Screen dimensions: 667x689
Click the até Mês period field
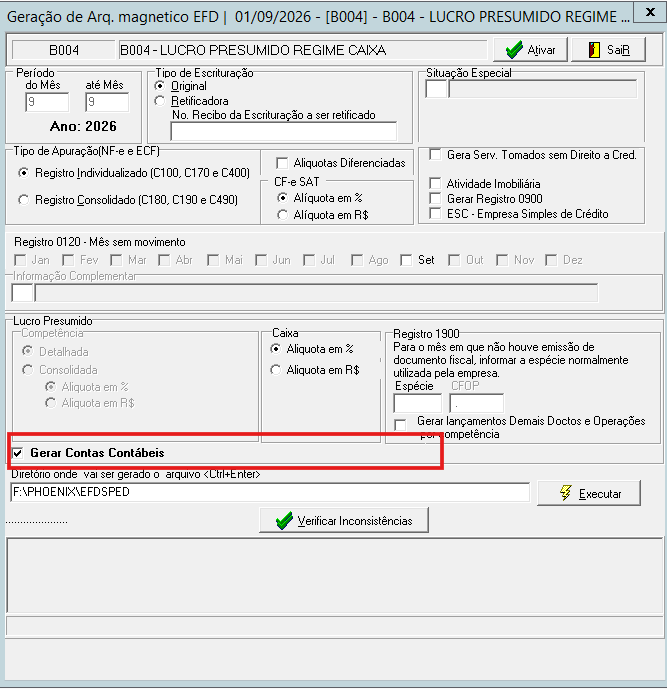click(x=107, y=102)
